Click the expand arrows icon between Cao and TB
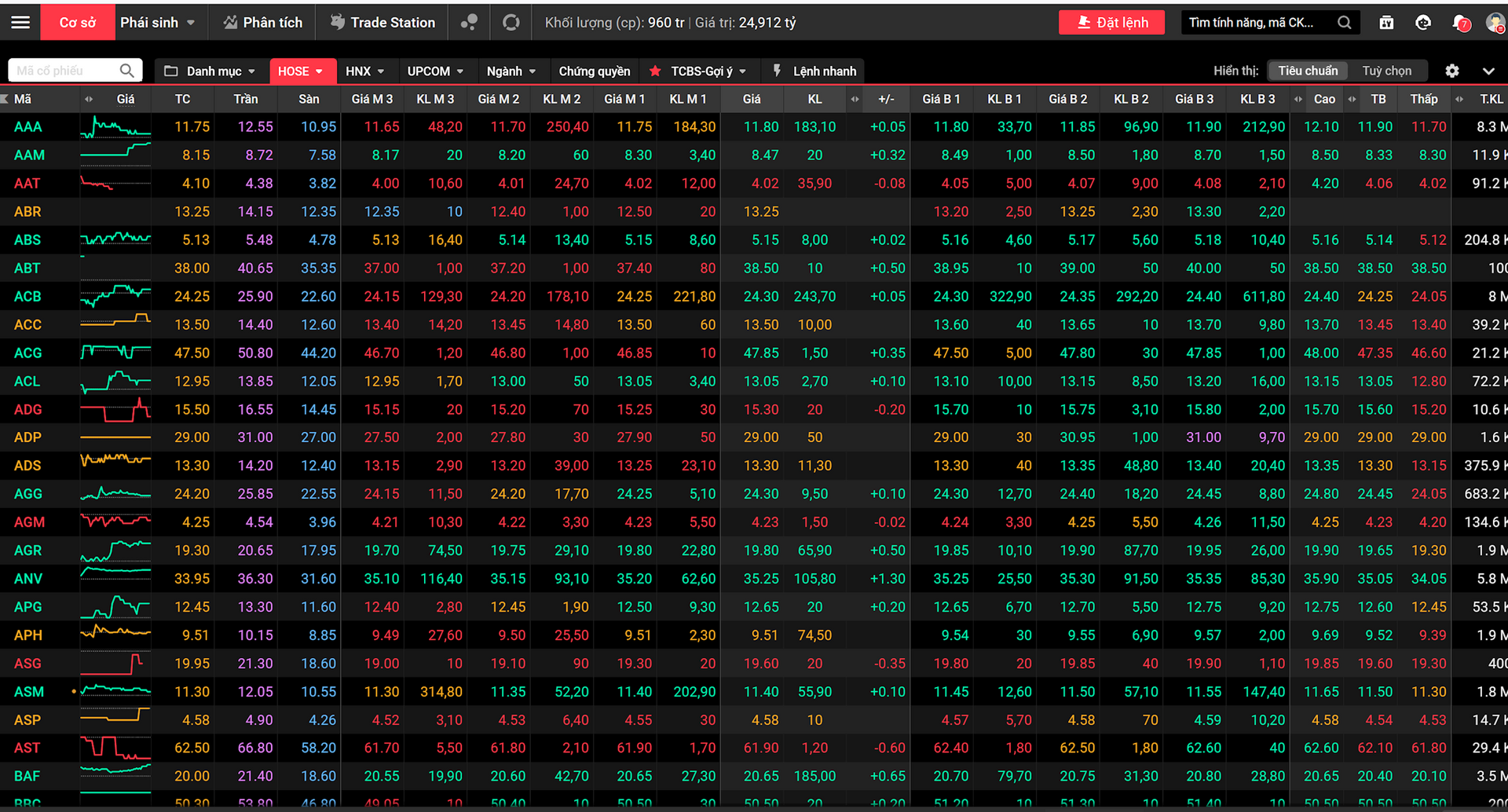1508x812 pixels. point(1352,99)
